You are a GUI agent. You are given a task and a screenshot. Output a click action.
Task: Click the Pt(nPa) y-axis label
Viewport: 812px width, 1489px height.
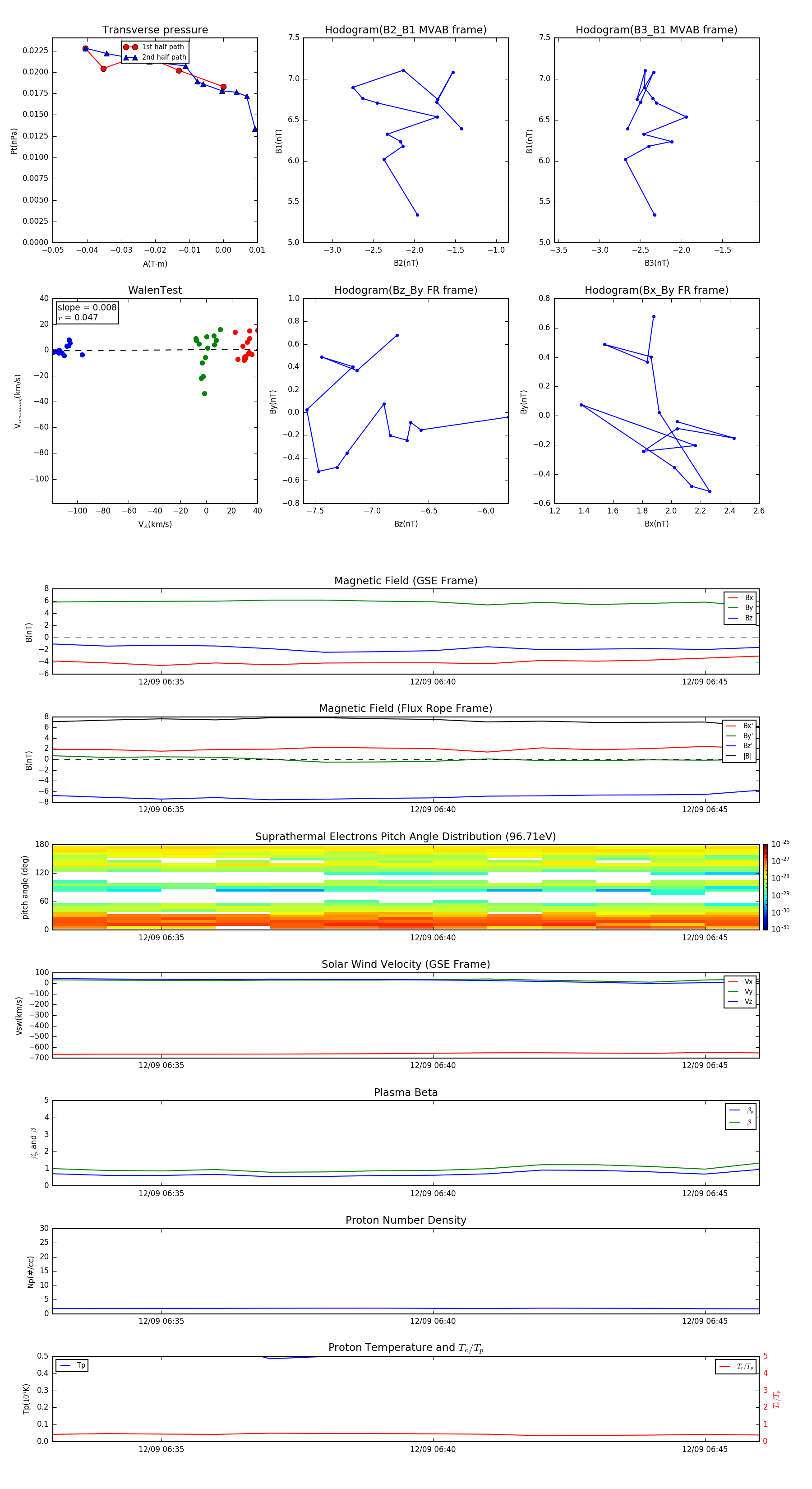pos(14,141)
